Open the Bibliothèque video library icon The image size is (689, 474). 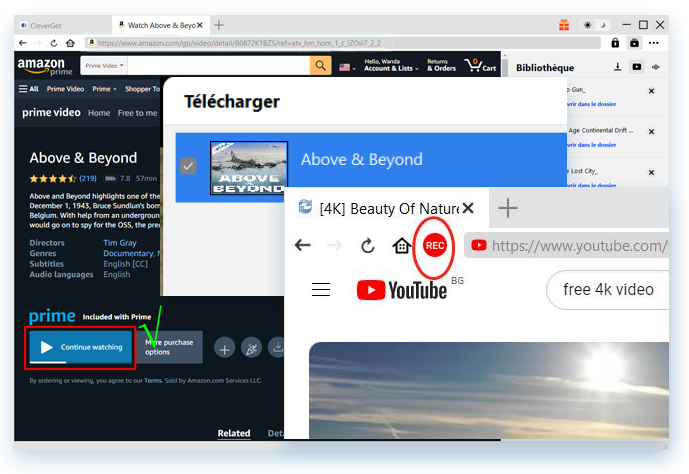[637, 67]
